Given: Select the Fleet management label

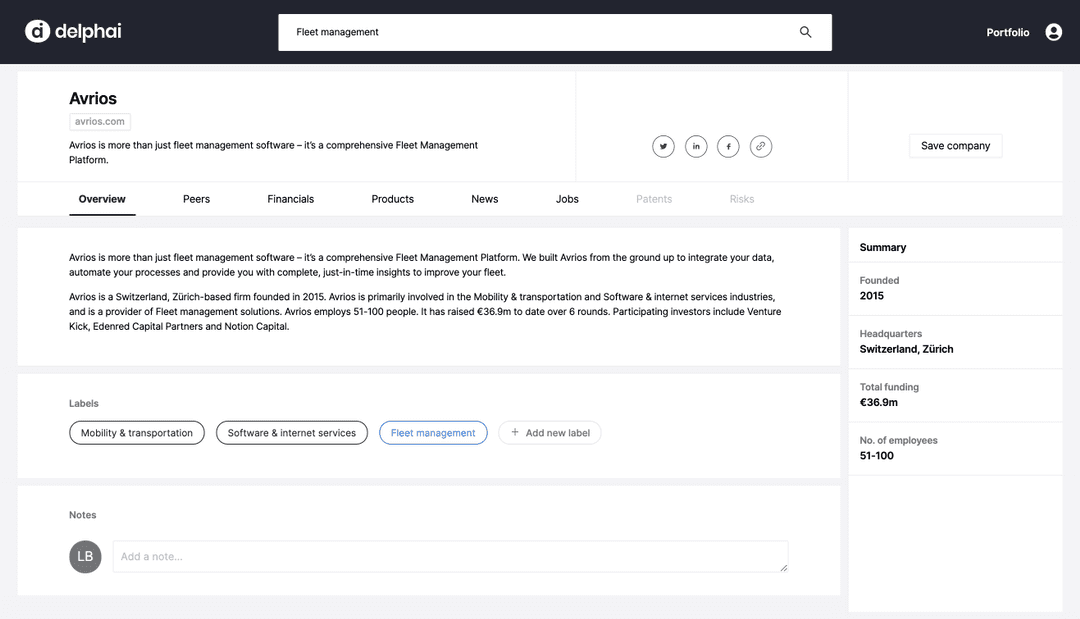Looking at the screenshot, I should 433,433.
